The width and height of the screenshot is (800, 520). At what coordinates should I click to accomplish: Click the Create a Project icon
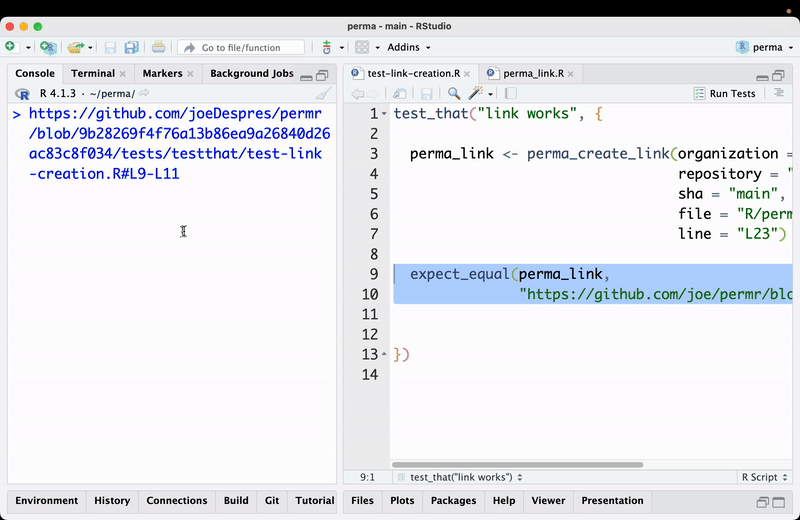tap(48, 47)
